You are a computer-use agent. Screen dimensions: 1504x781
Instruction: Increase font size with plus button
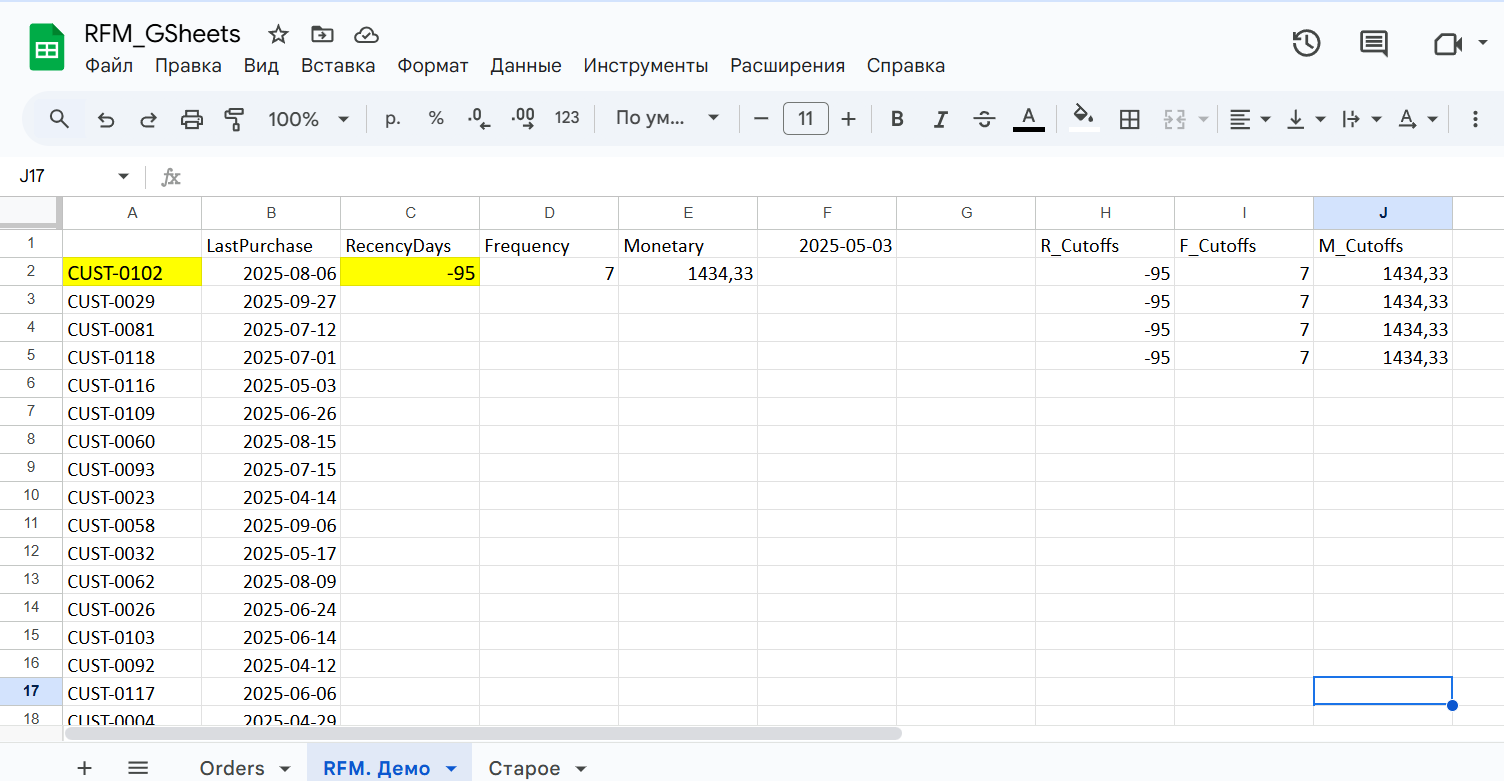point(848,119)
